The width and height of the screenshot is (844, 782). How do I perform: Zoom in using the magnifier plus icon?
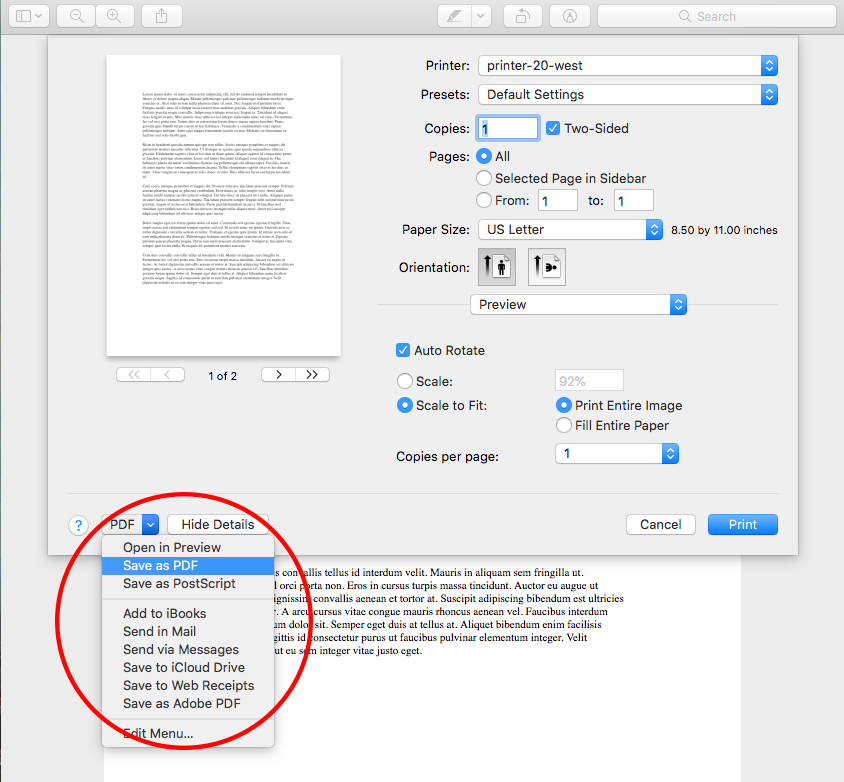pos(114,16)
